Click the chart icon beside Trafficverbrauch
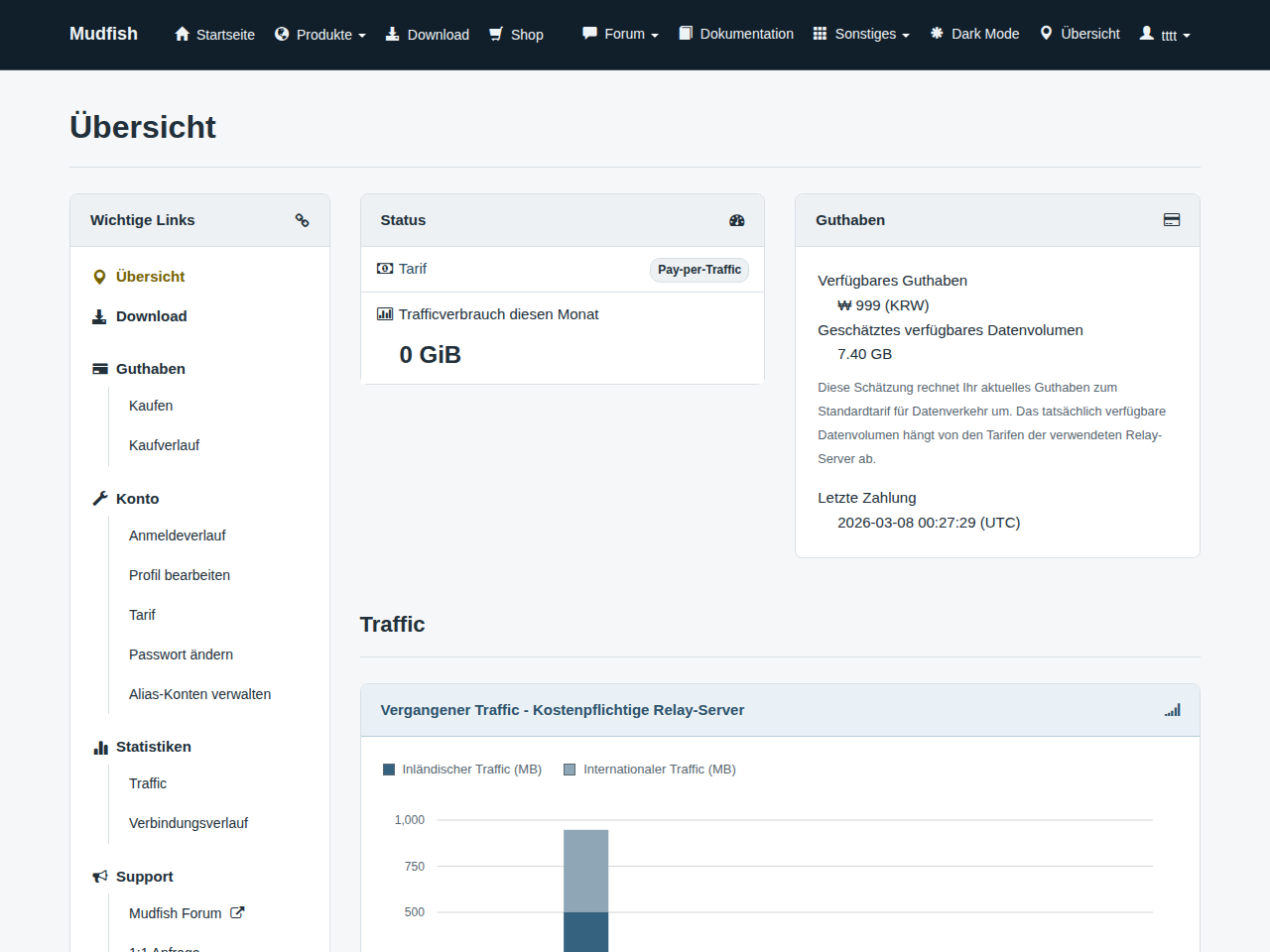Screen dimensions: 1270x952 [385, 314]
